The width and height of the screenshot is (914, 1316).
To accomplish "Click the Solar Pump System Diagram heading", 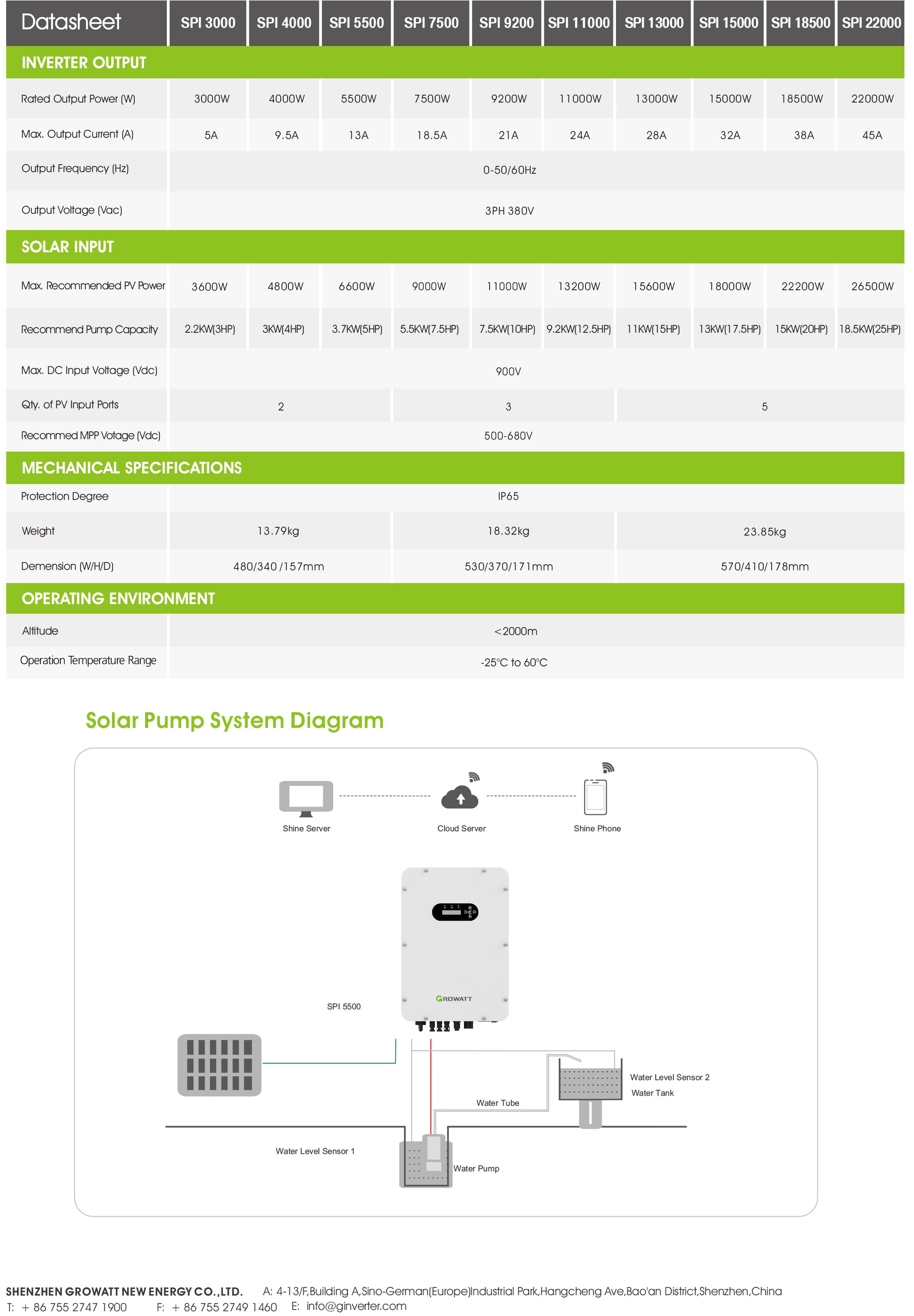I will 234,720.
